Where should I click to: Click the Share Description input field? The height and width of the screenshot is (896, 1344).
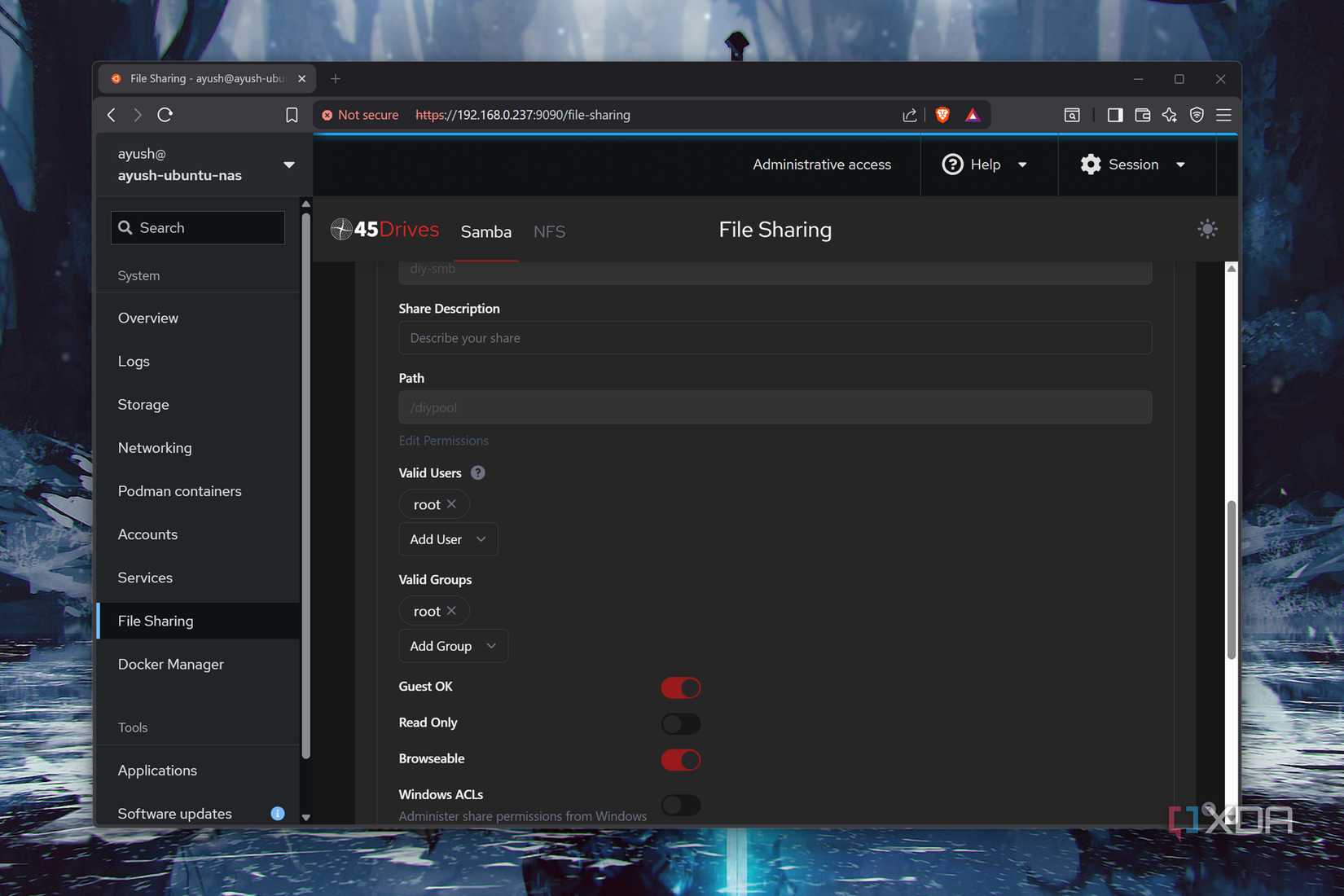click(775, 338)
